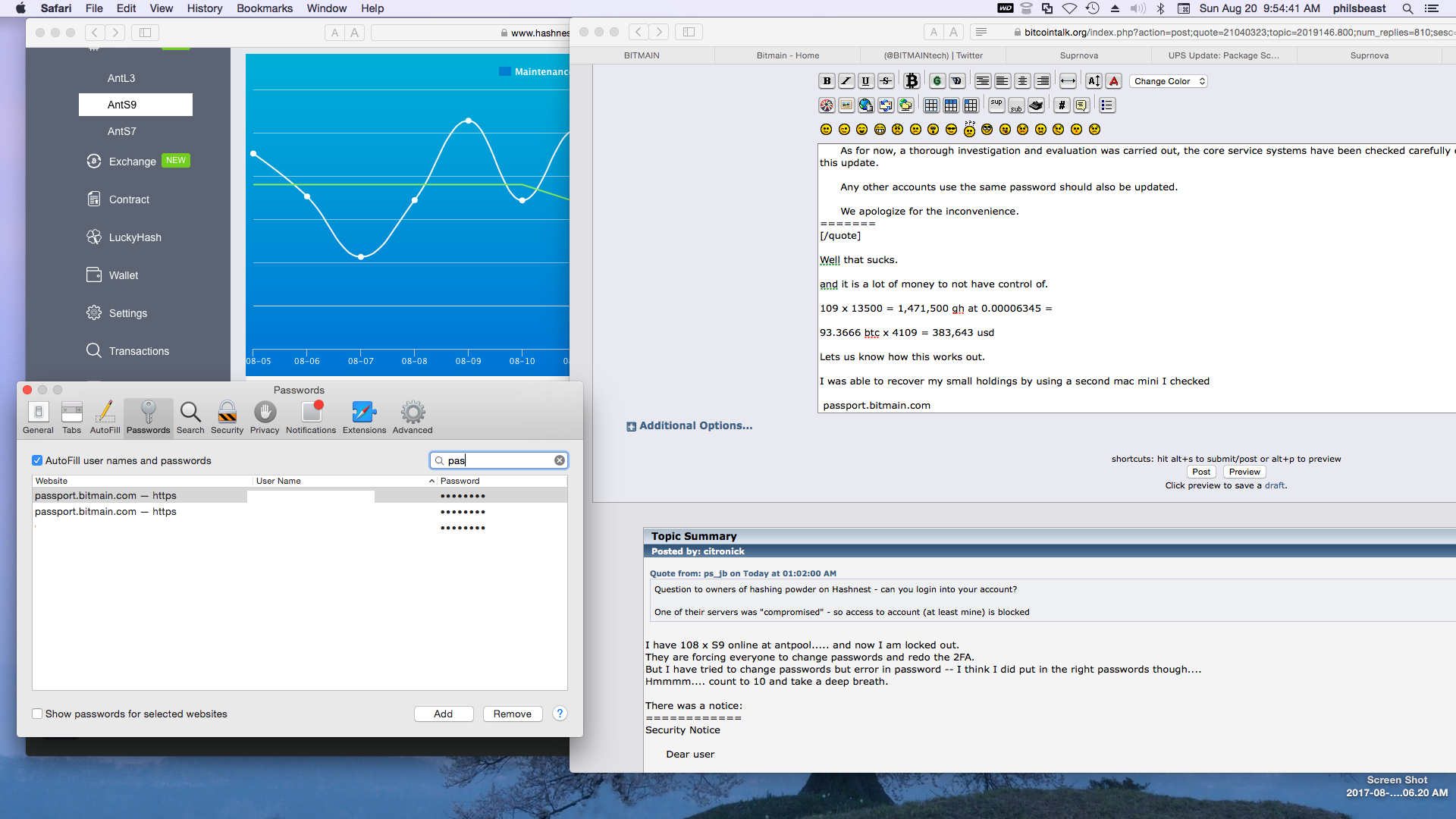The image size is (1456, 819).
Task: Insert FTP link tag
Action: coord(905,105)
